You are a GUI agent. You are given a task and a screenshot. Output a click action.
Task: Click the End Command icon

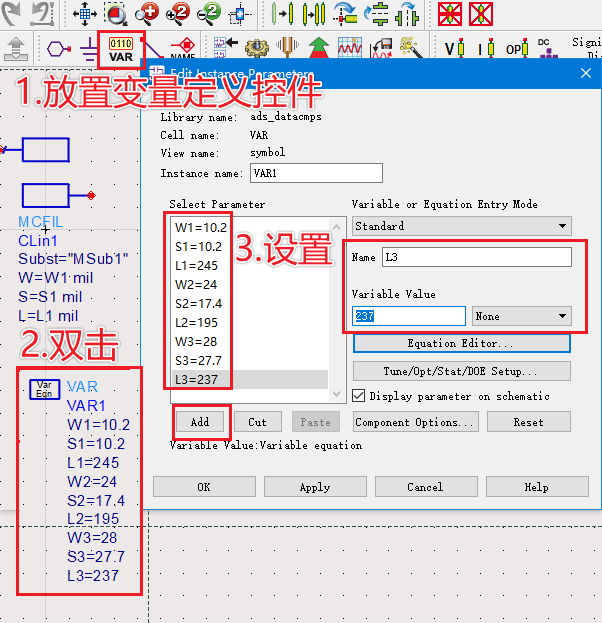[x=43, y=13]
